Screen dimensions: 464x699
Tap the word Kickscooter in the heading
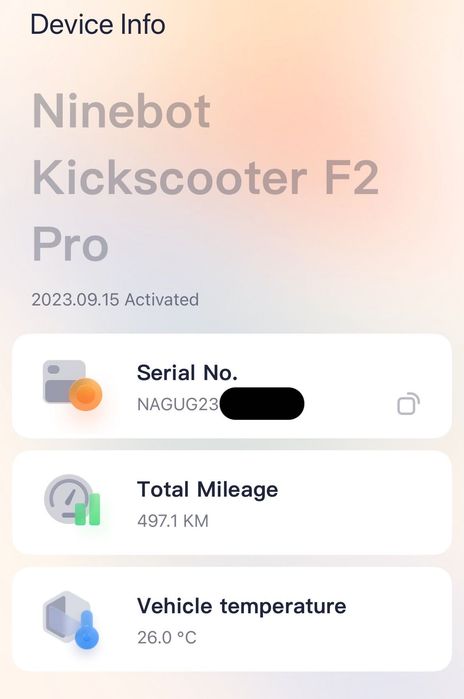169,178
